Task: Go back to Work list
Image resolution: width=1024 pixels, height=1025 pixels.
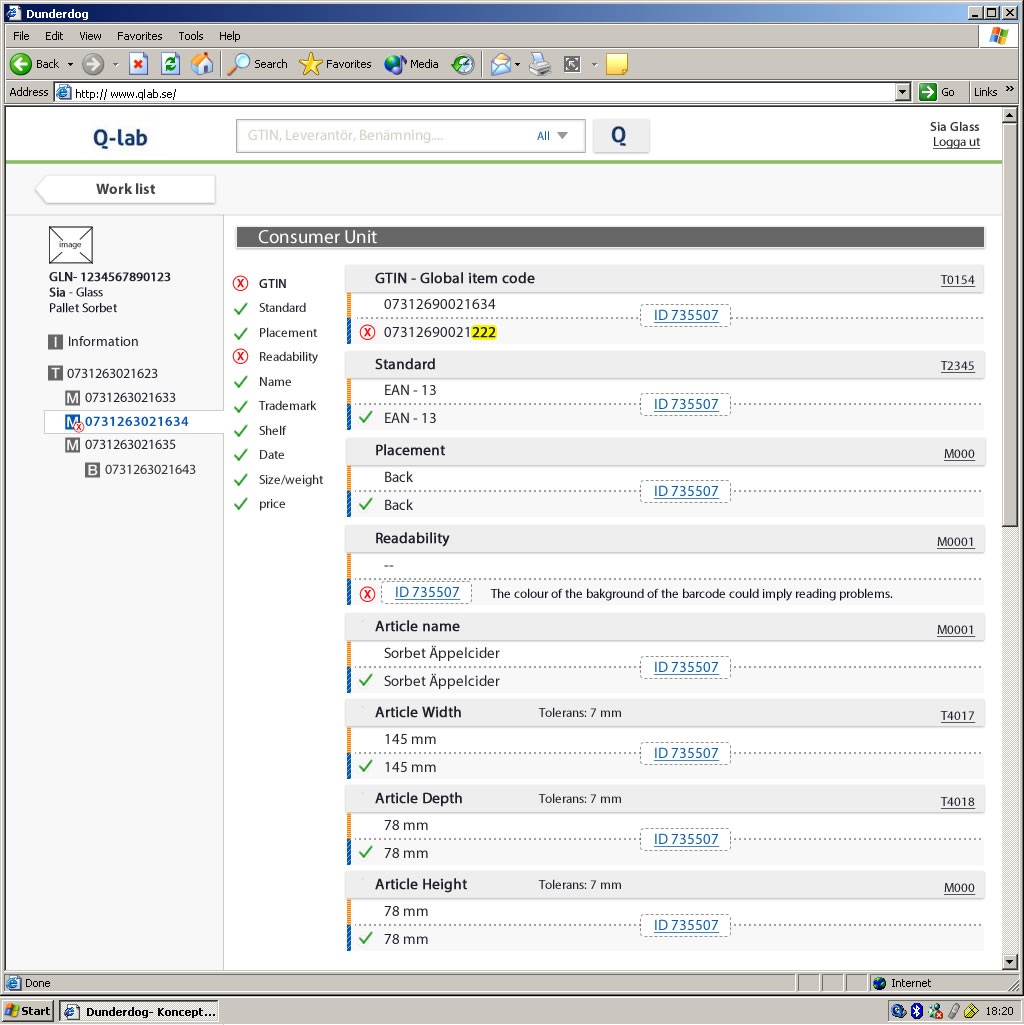Action: click(125, 189)
